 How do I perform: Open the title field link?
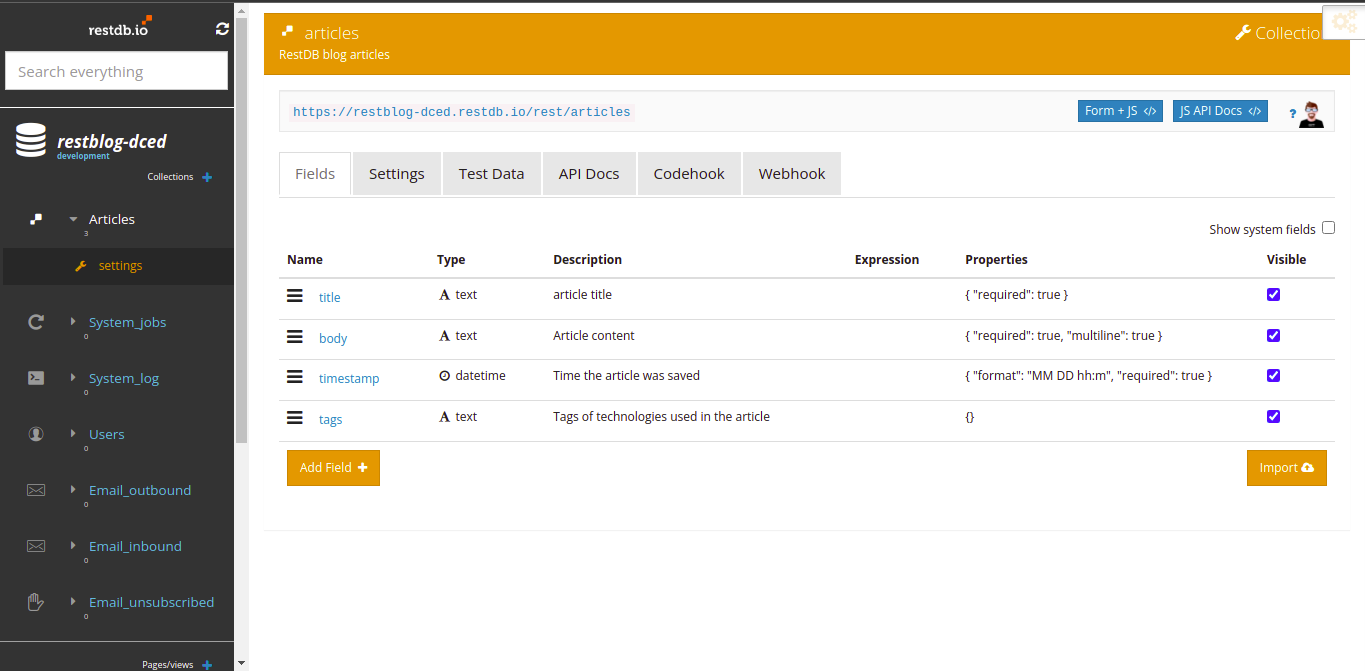[x=330, y=297]
